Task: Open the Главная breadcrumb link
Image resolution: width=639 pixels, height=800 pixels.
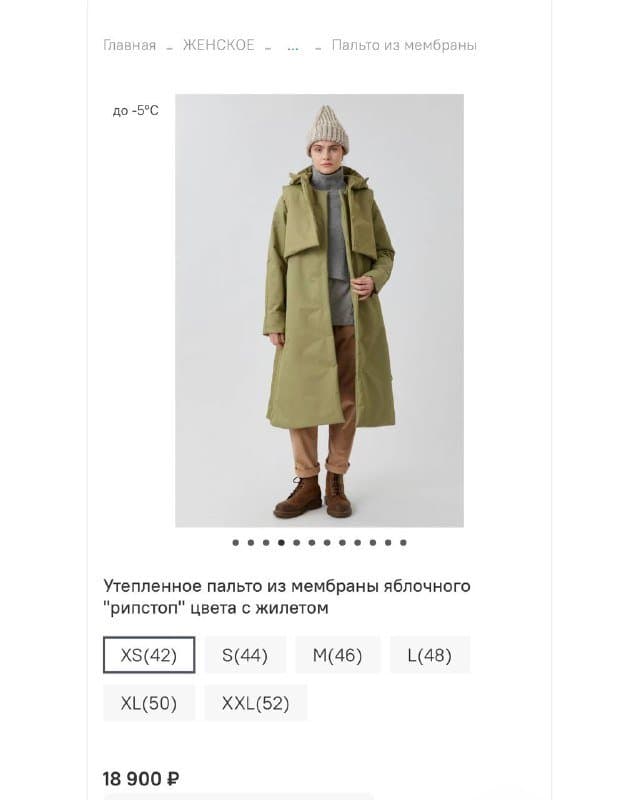Action: tap(130, 45)
